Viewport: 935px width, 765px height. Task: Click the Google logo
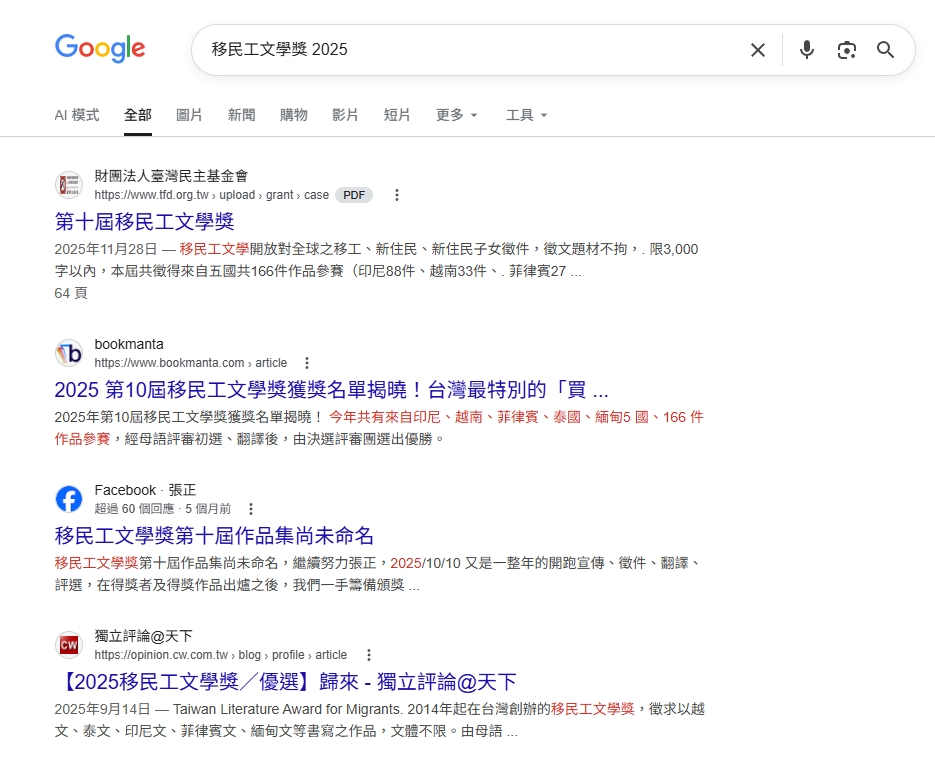point(100,48)
